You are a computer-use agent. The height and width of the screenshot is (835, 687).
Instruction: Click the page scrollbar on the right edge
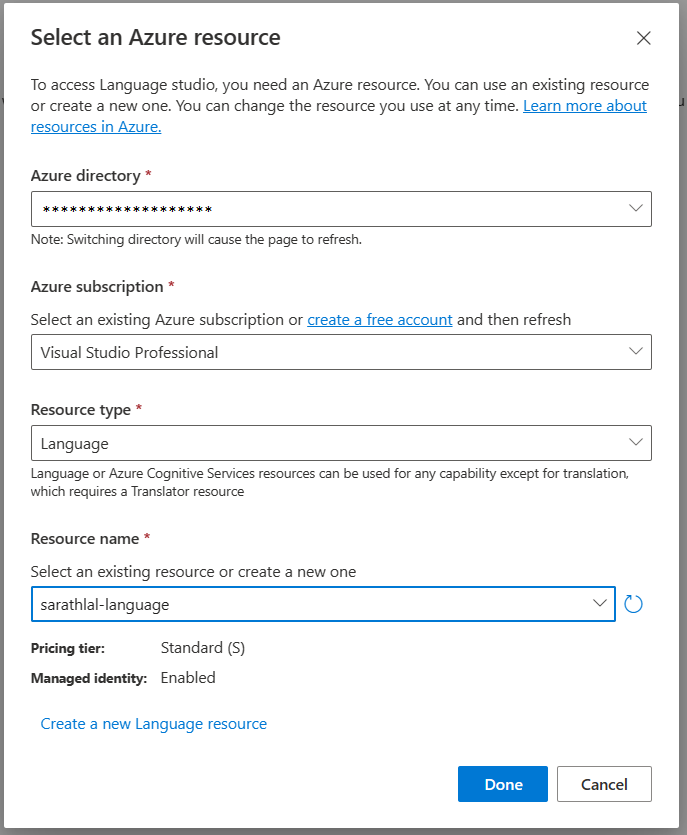[681, 400]
